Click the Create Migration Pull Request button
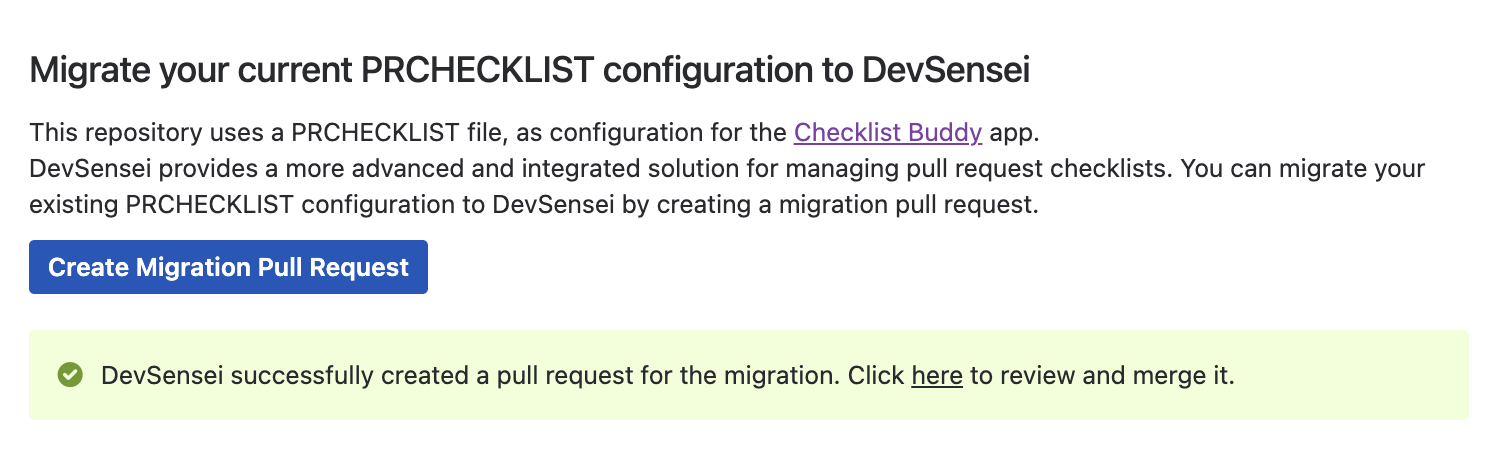1498x456 pixels. coord(228,267)
